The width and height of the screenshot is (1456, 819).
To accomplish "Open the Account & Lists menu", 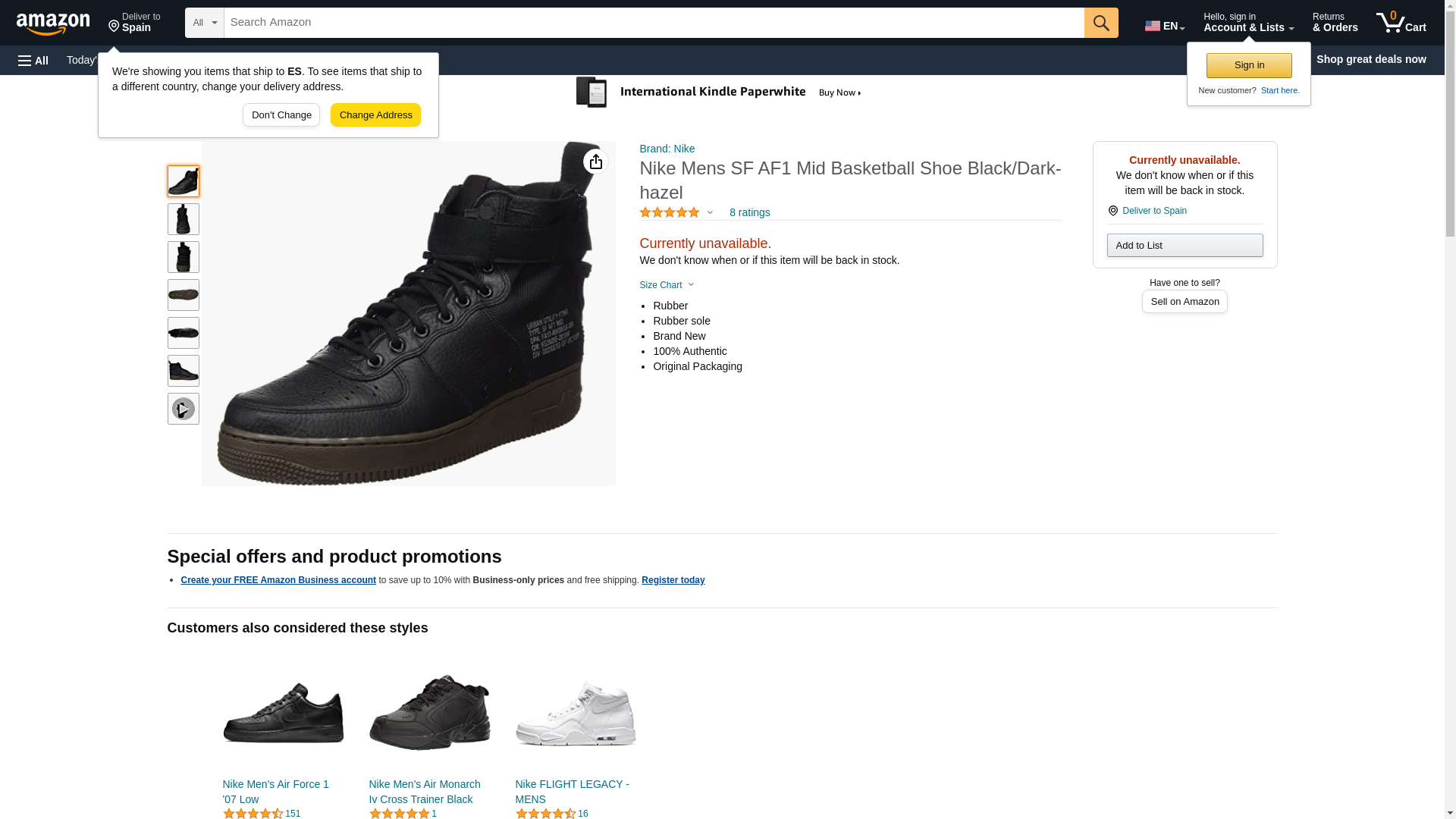I will pyautogui.click(x=1248, y=23).
